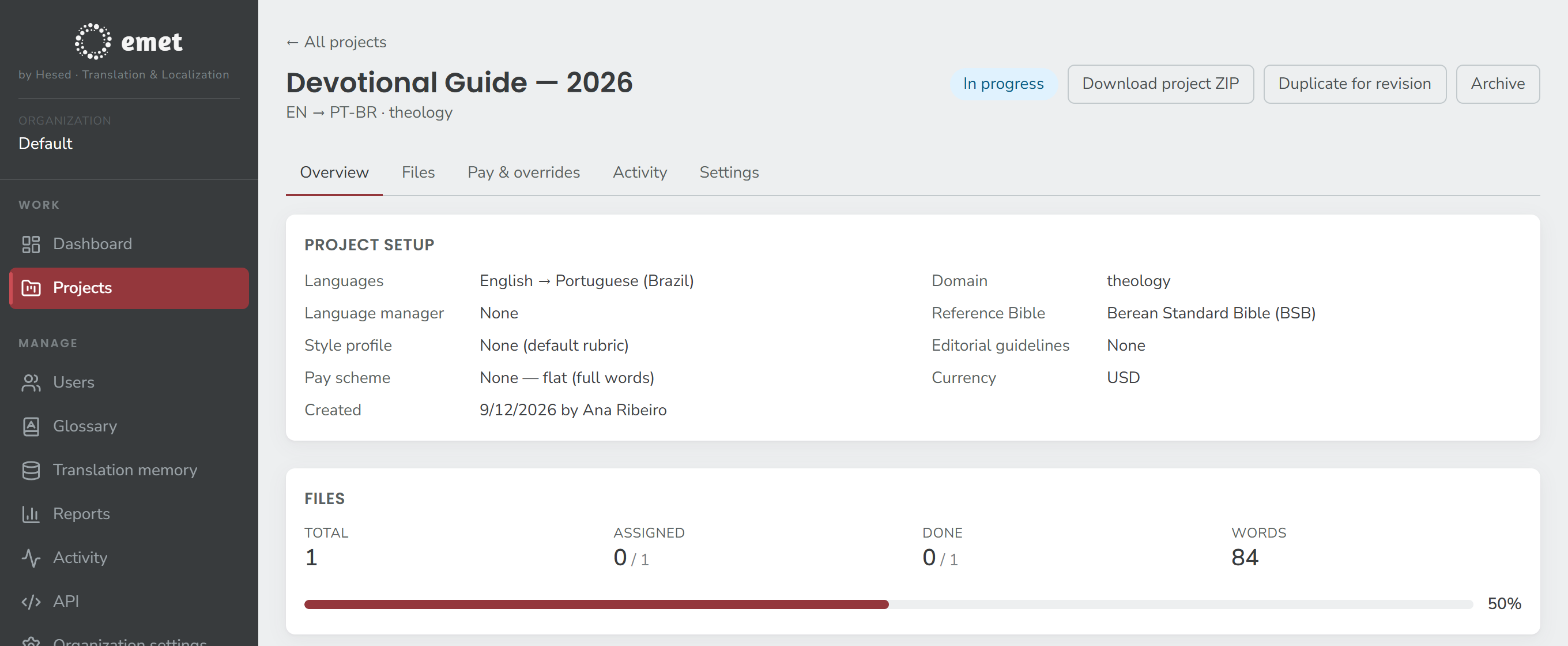Open the project Activity tab
Viewport: 1568px width, 646px height.
(x=640, y=172)
